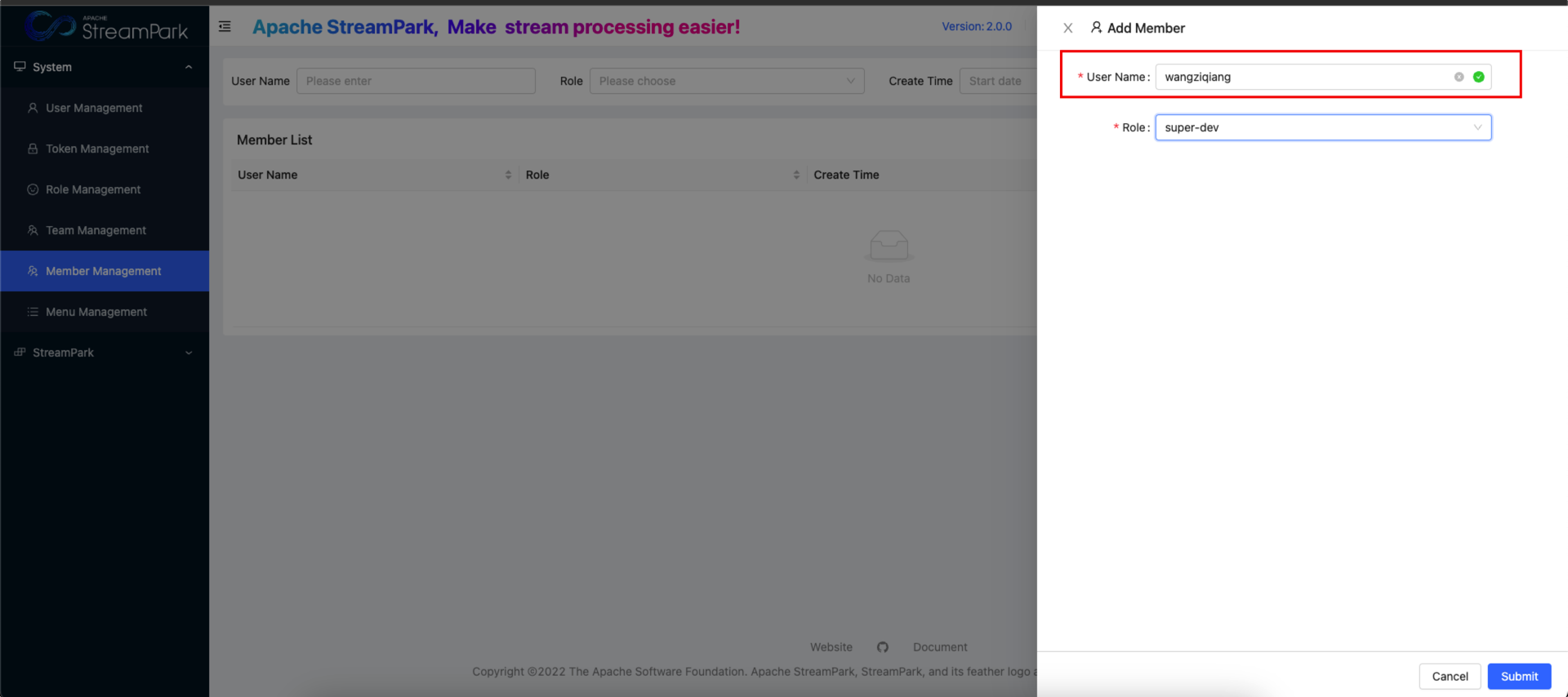Click the Add Member title person icon

pyautogui.click(x=1096, y=27)
